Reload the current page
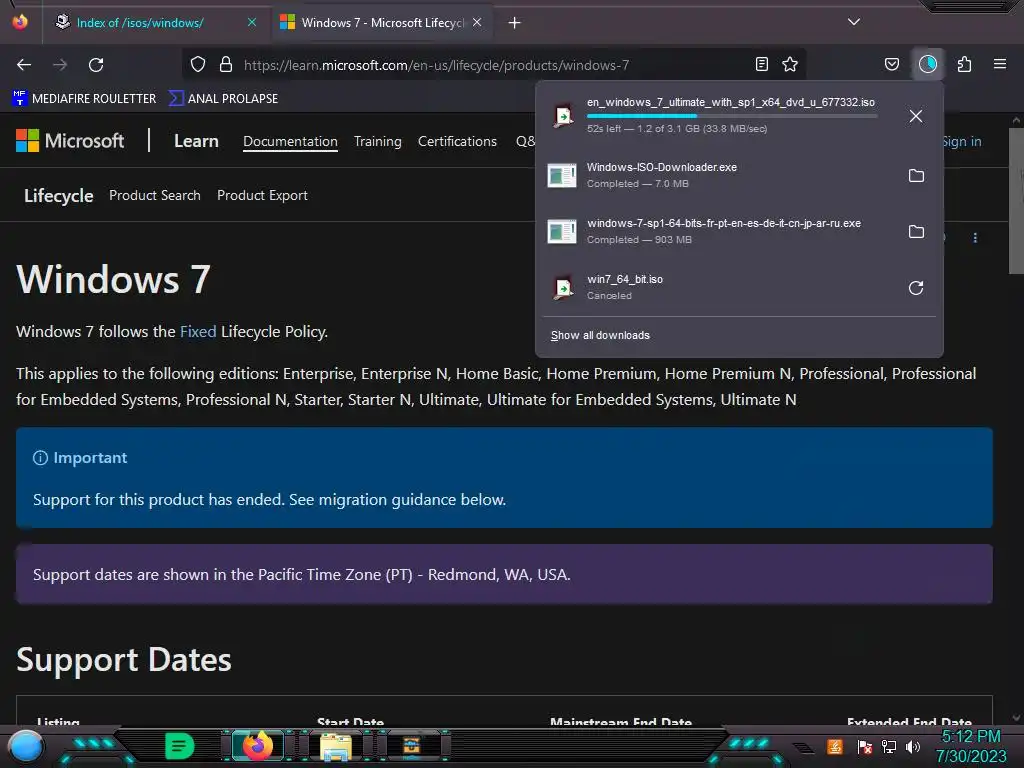The height and width of the screenshot is (768, 1024). [96, 65]
